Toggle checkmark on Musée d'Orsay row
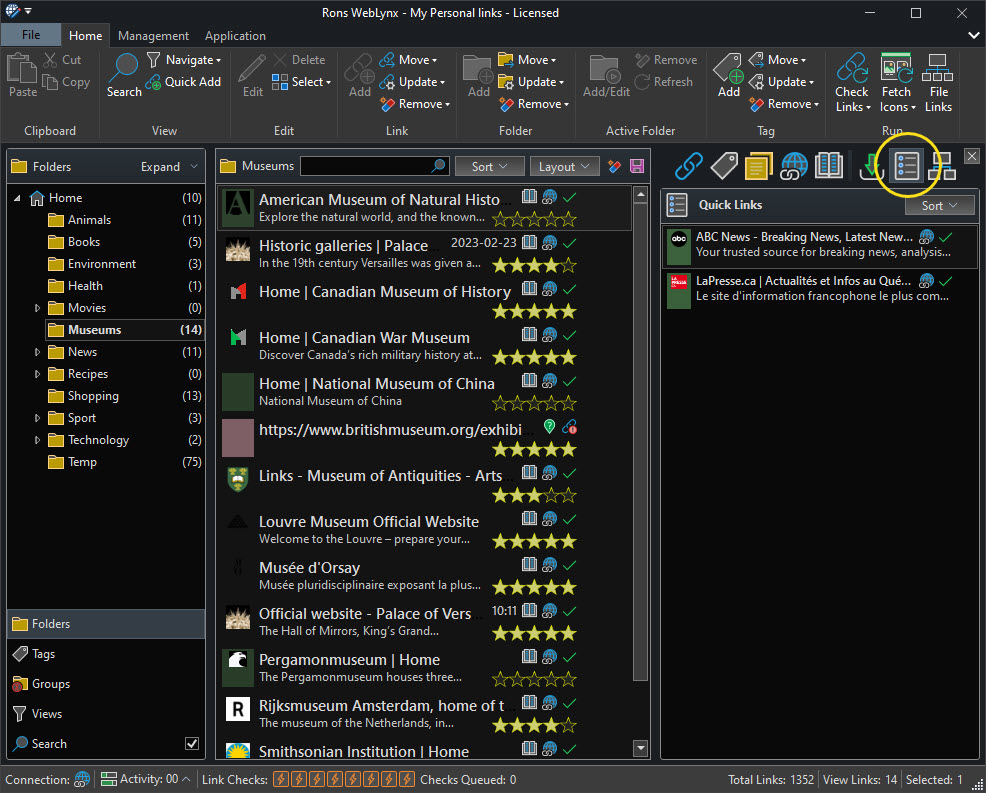 click(570, 565)
